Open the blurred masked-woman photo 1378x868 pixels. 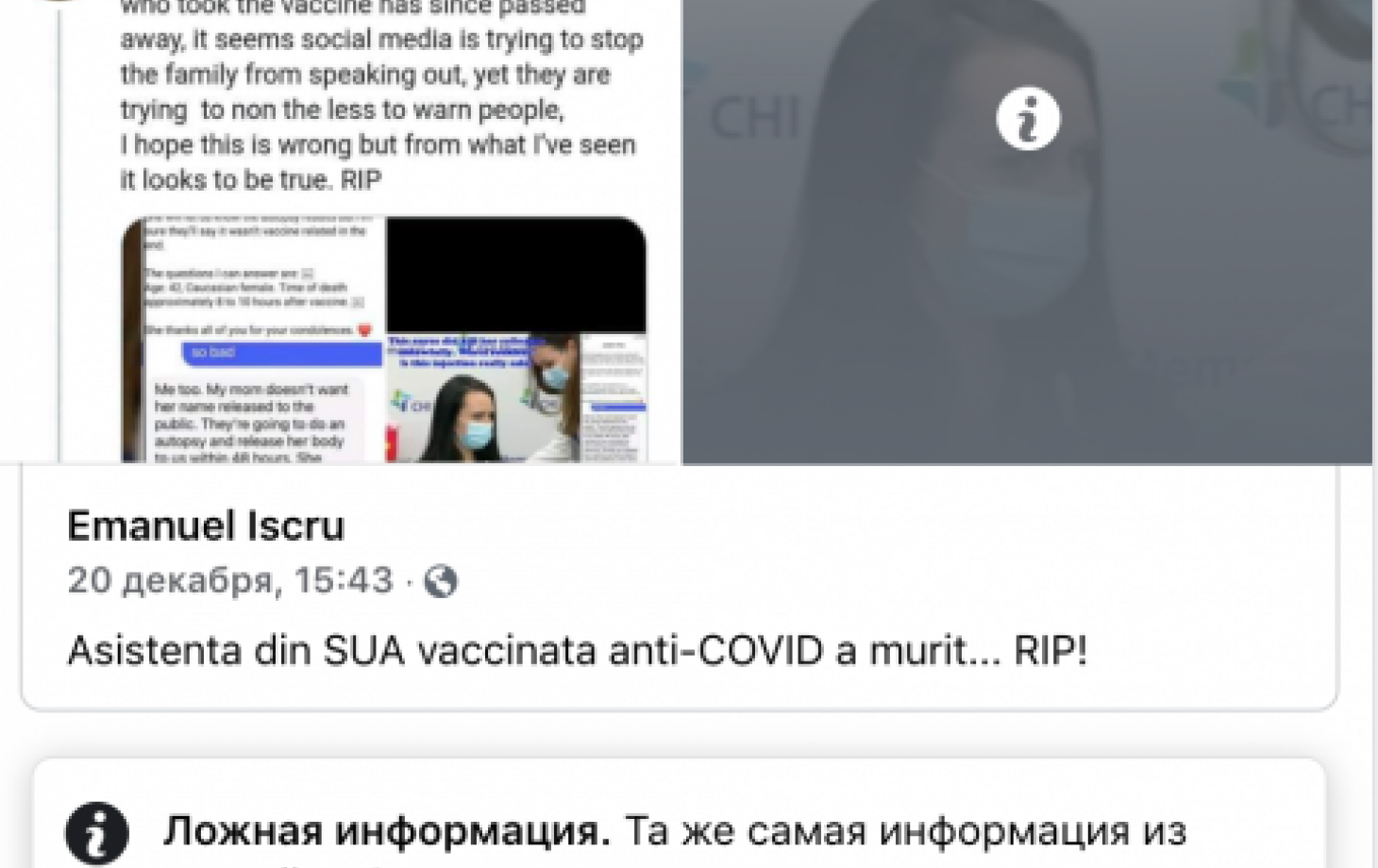[x=1027, y=231]
